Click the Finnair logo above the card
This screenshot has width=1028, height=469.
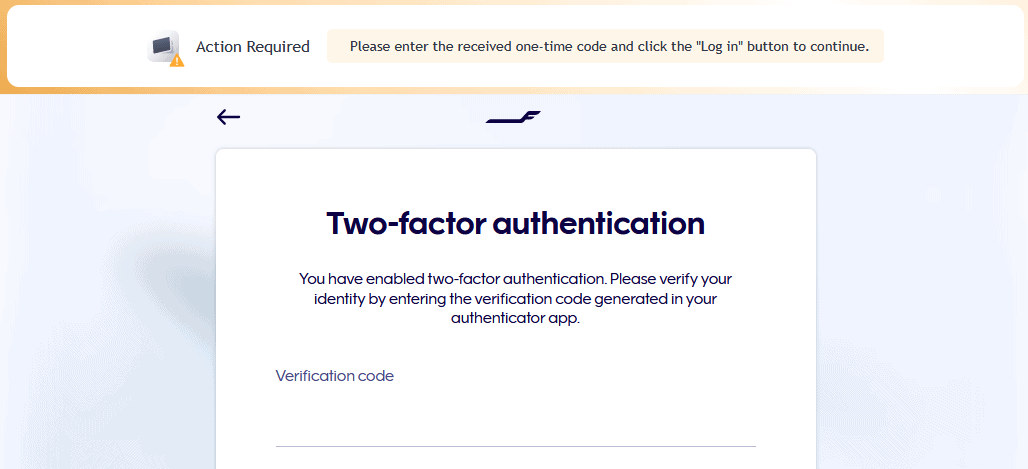(513, 118)
